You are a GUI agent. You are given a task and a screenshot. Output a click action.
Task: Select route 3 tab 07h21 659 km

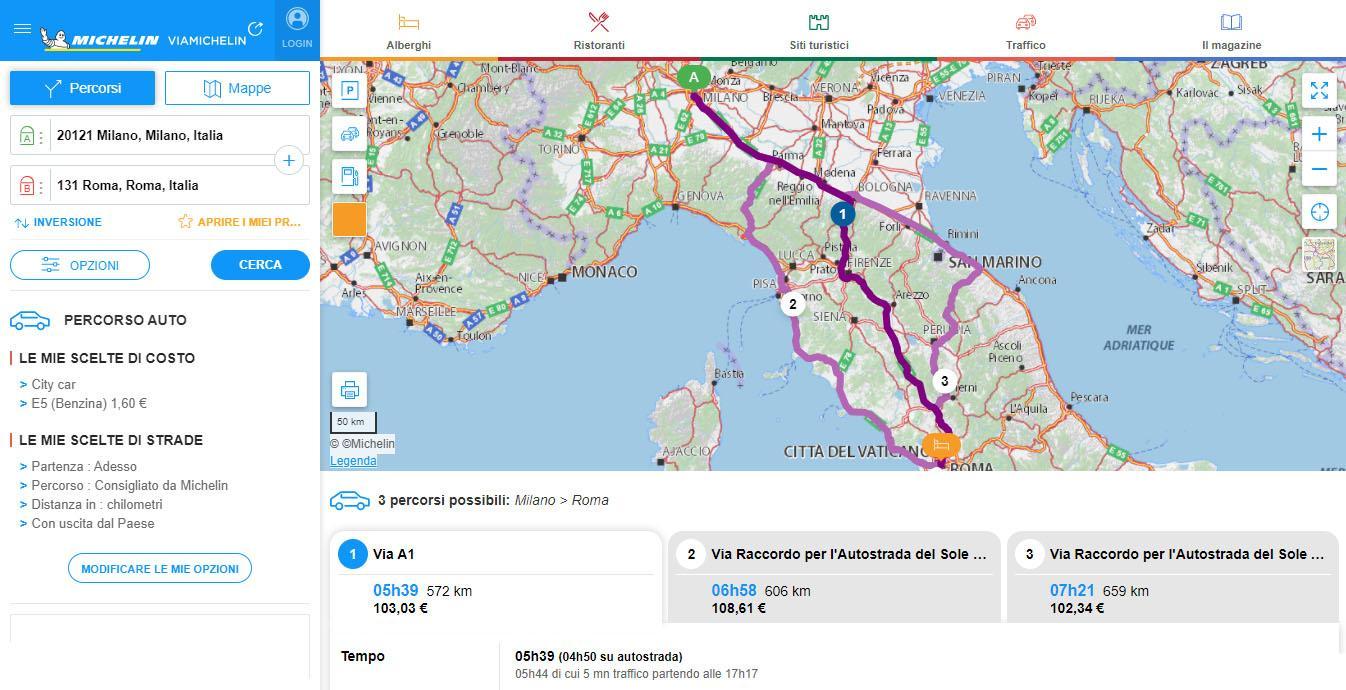pyautogui.click(x=1172, y=578)
